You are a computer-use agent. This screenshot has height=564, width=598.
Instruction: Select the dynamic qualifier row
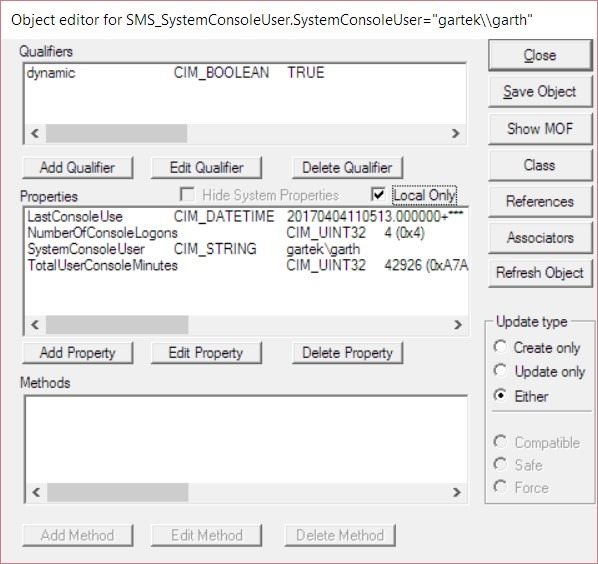point(245,72)
